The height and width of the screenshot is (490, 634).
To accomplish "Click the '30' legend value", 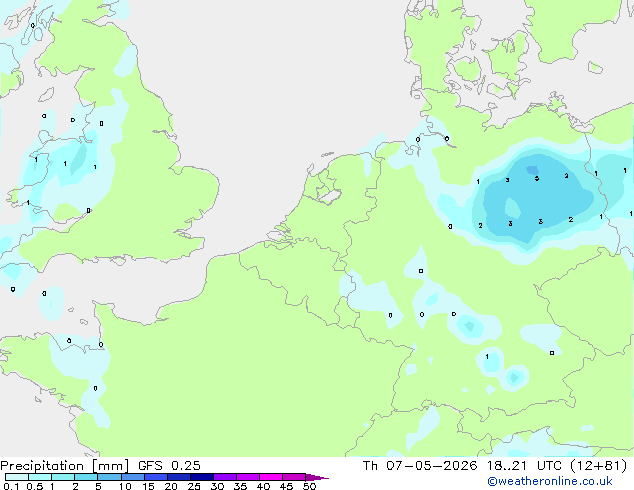I will pyautogui.click(x=218, y=486).
